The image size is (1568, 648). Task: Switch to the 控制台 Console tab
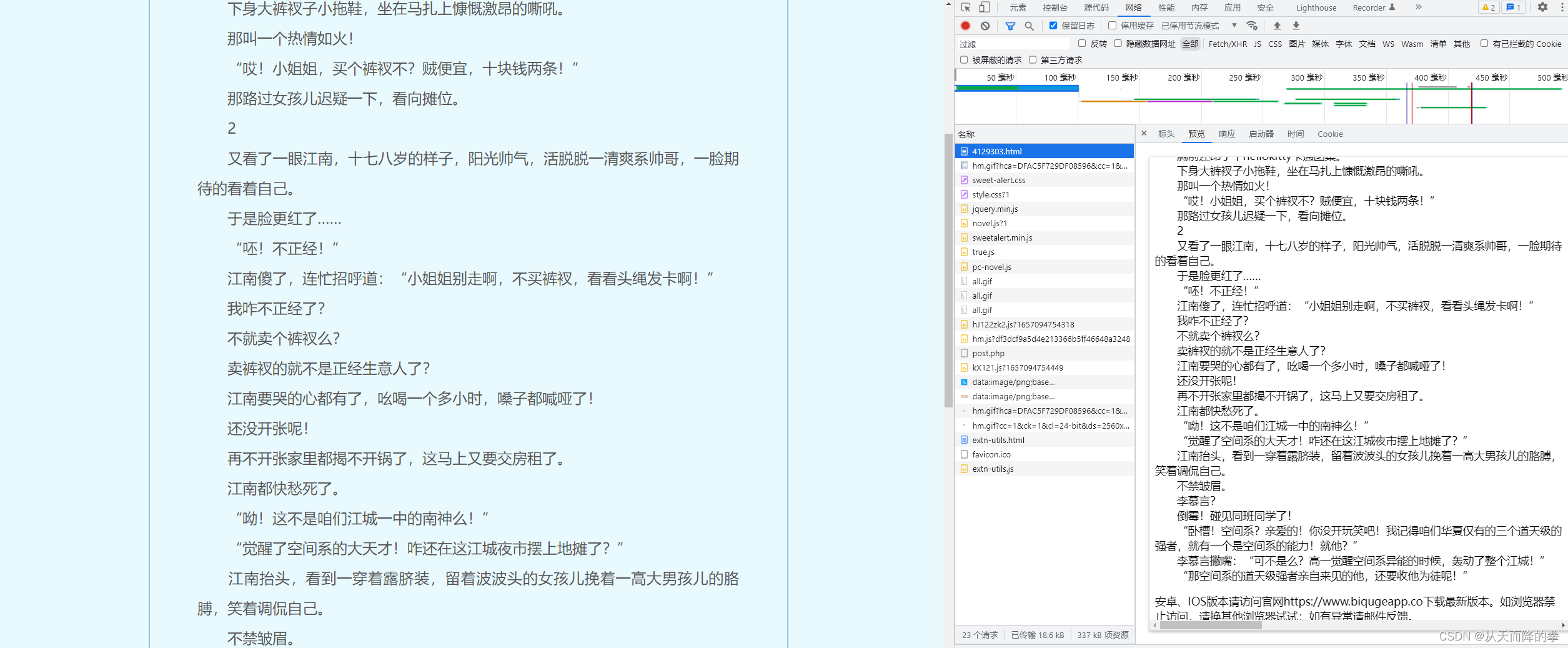pos(1054,7)
